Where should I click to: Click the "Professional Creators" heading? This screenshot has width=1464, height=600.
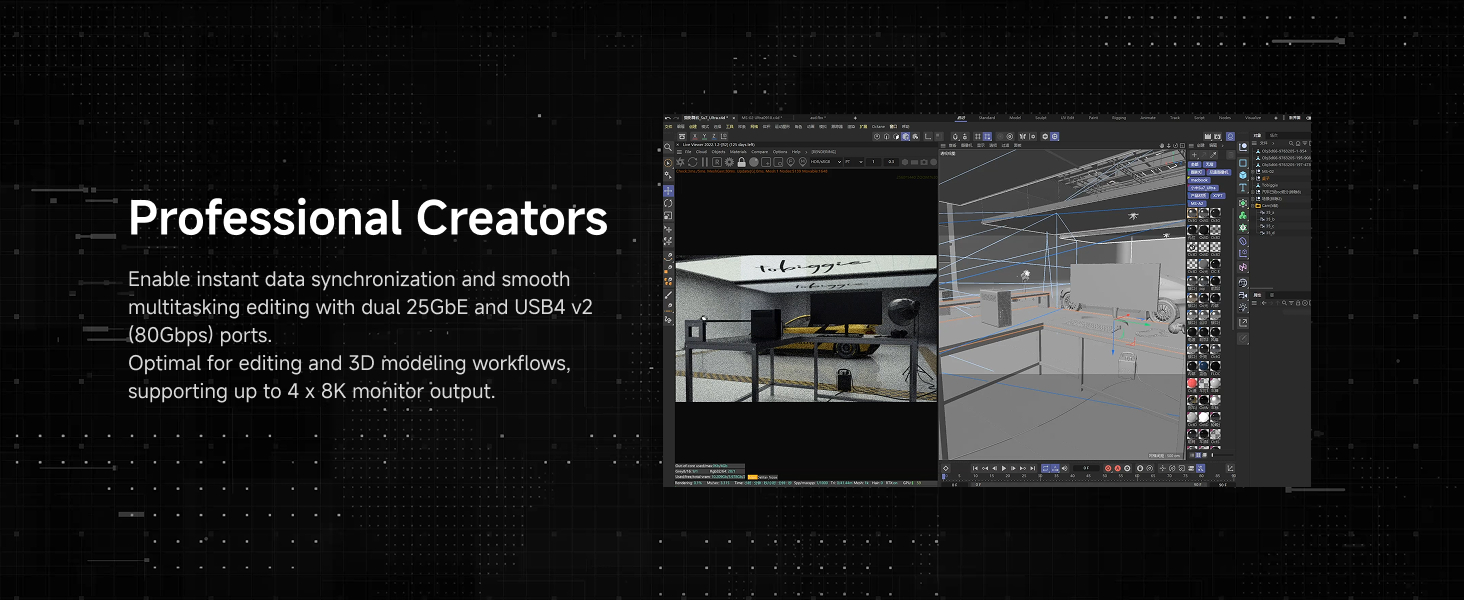coord(368,218)
